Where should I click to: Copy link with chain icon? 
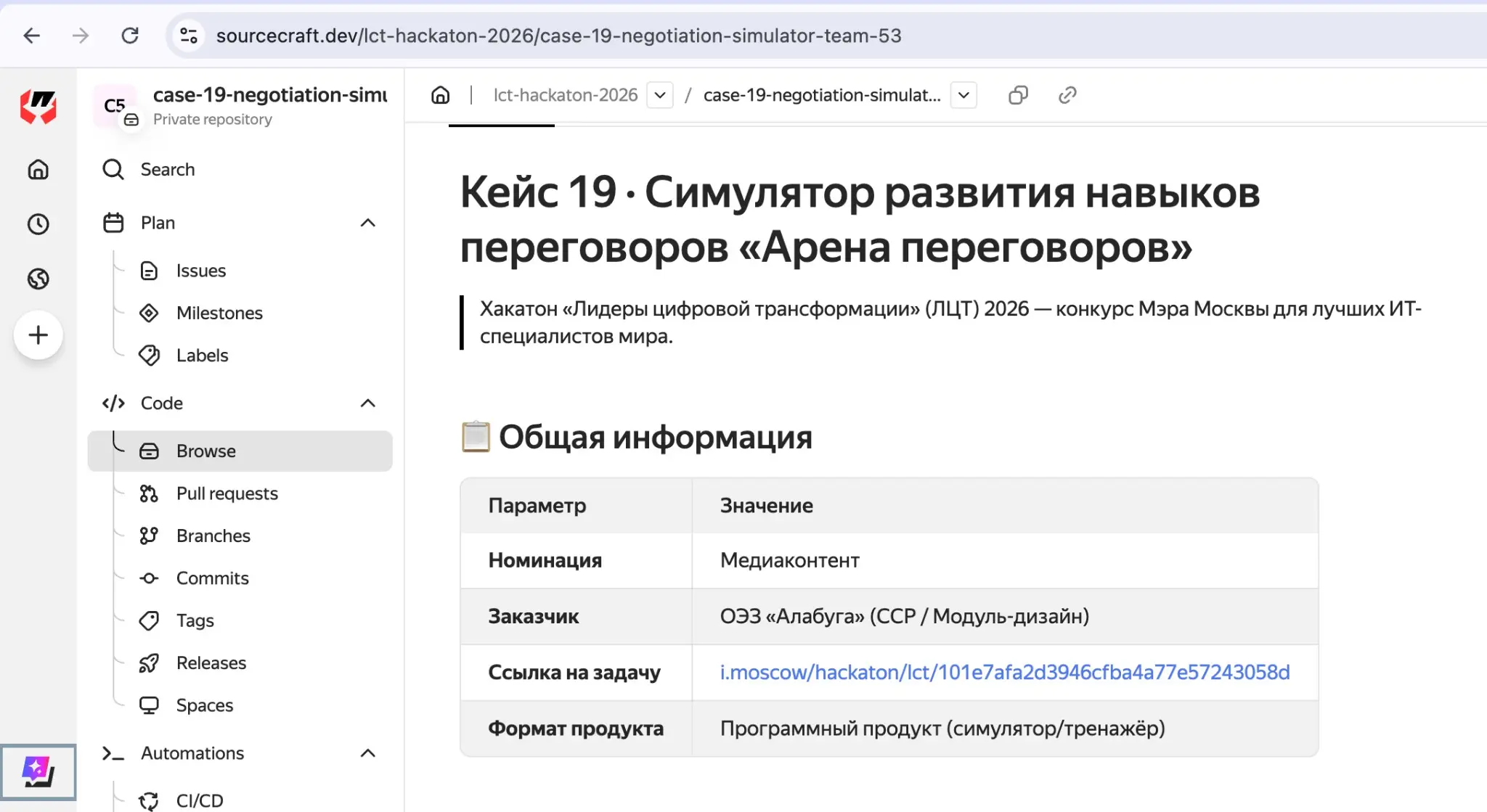tap(1067, 95)
